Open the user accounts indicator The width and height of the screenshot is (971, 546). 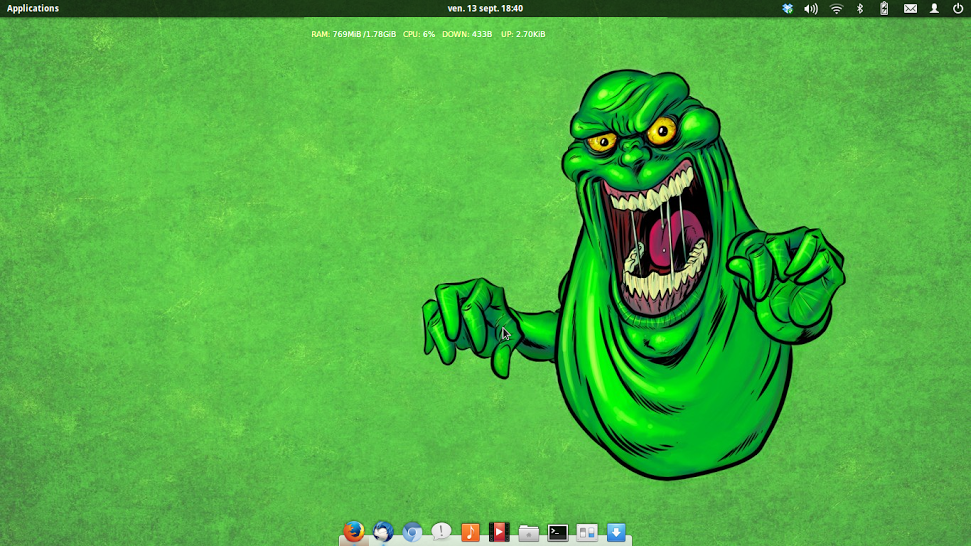[x=934, y=9]
